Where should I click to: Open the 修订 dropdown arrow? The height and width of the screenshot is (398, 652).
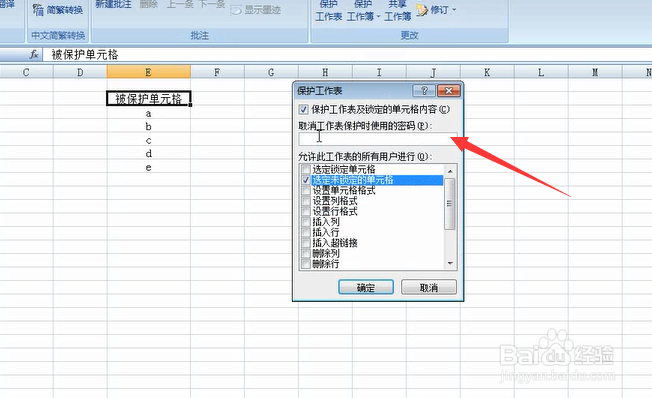point(454,10)
